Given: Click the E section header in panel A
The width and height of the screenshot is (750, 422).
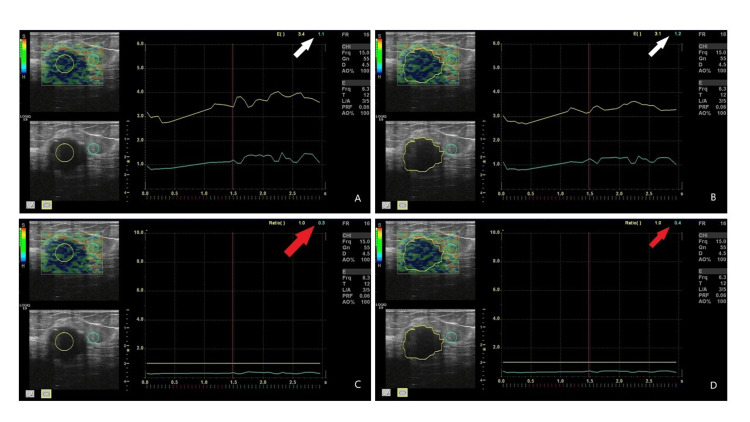Looking at the screenshot, I should 355,83.
